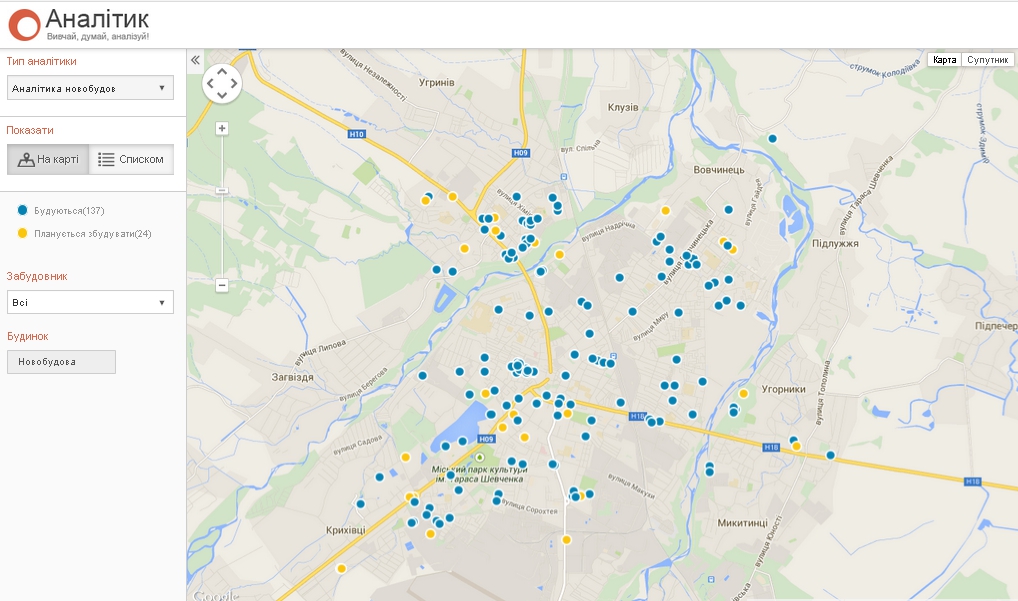Open the Тип аналітики dropdown
The height and width of the screenshot is (601, 1018).
90,88
